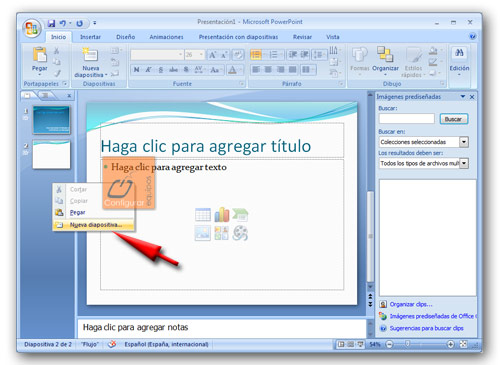
Task: Insert picture from file placeholder icon
Action: (x=203, y=233)
